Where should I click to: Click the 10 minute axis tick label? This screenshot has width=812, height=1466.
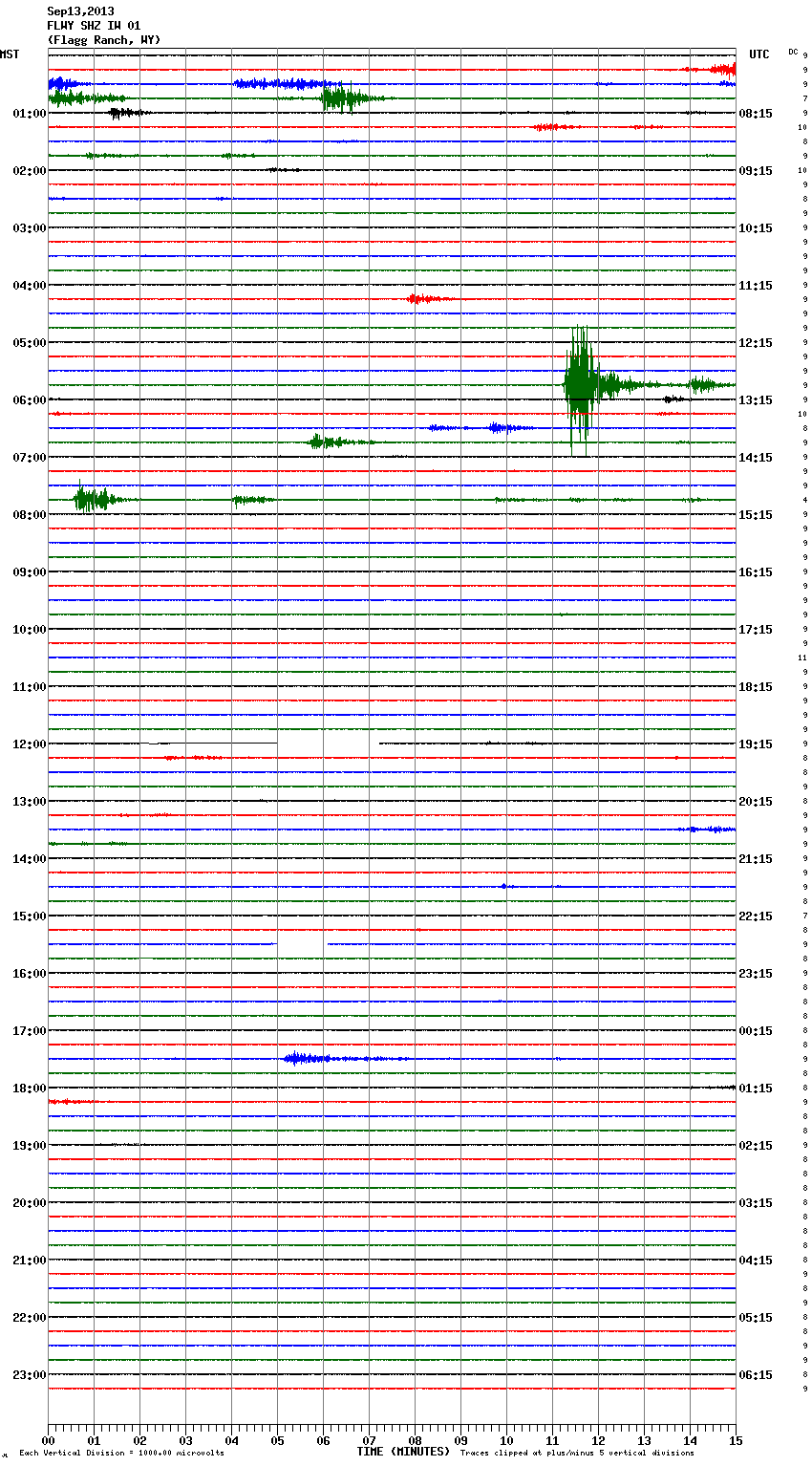pyautogui.click(x=506, y=1441)
